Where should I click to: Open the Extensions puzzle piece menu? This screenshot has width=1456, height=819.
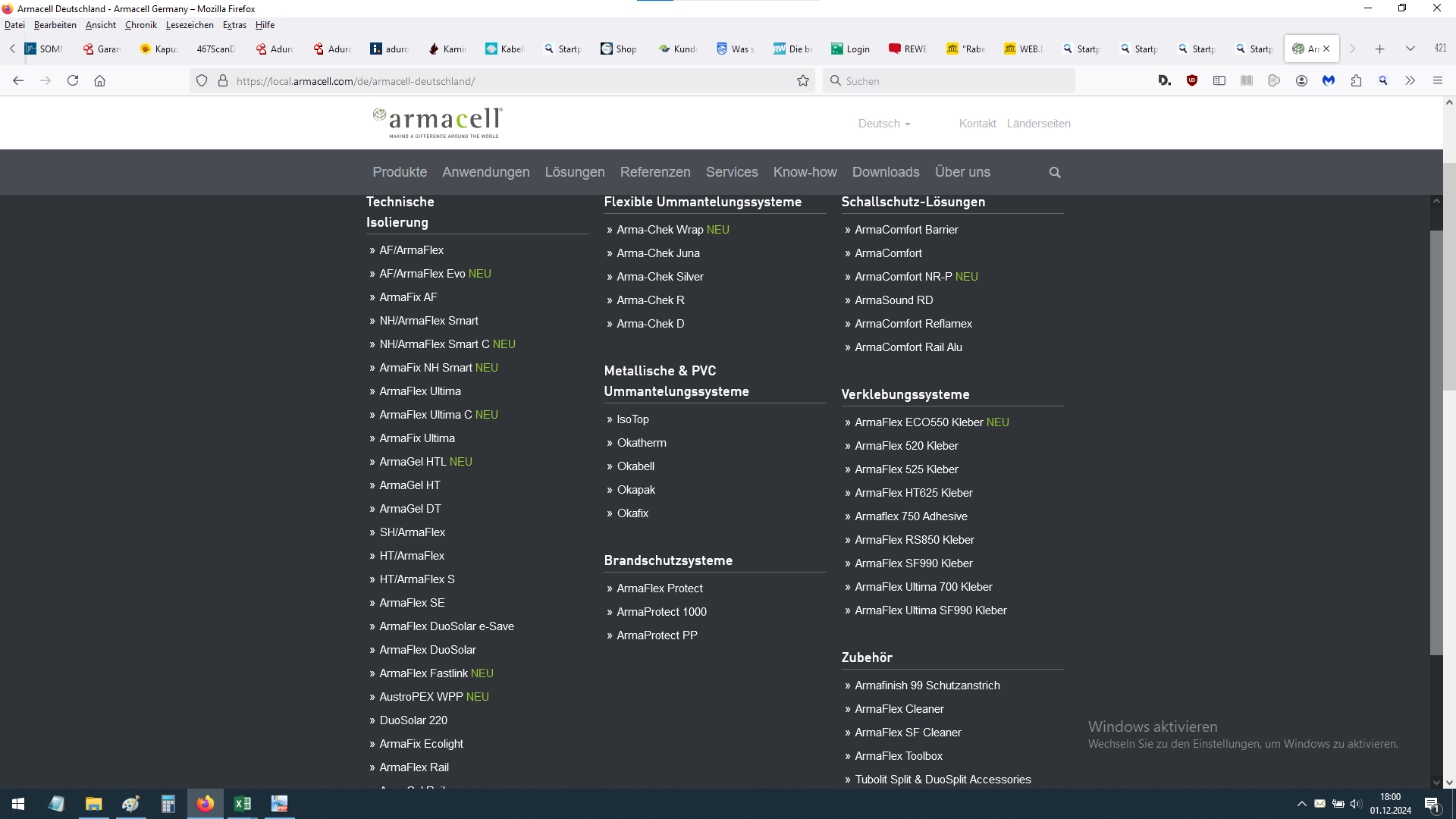[x=1356, y=80]
